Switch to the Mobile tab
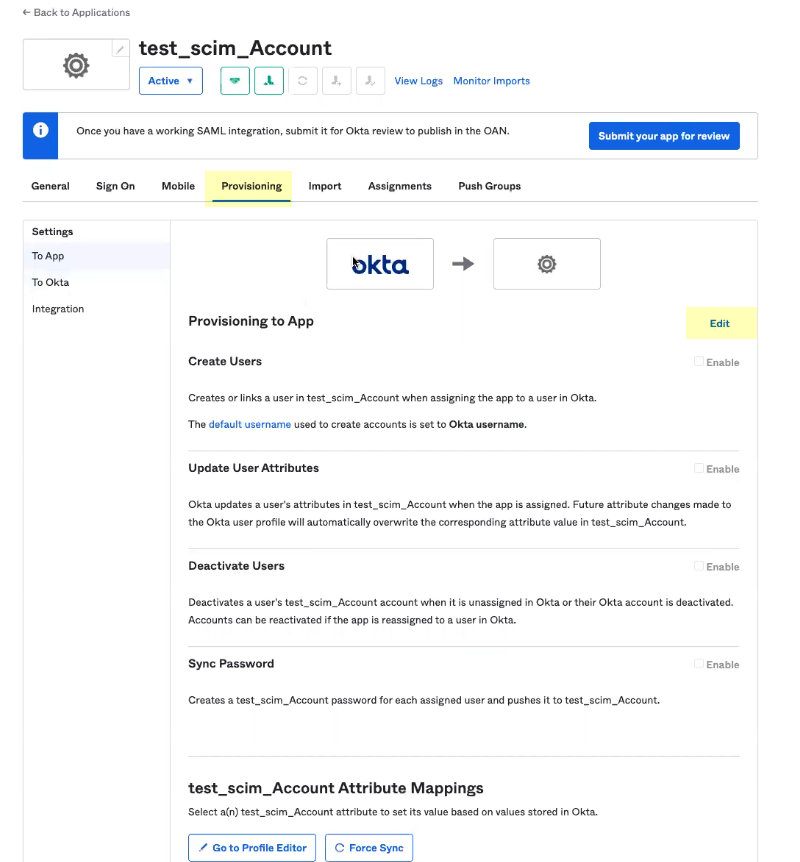This screenshot has width=800, height=862. tap(178, 186)
